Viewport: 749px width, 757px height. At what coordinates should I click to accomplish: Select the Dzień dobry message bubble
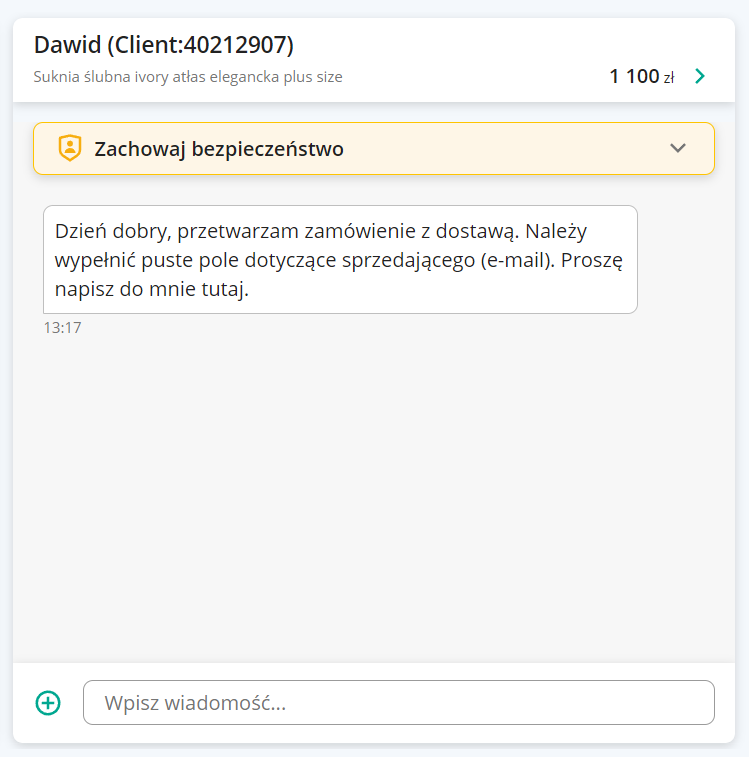click(340, 259)
